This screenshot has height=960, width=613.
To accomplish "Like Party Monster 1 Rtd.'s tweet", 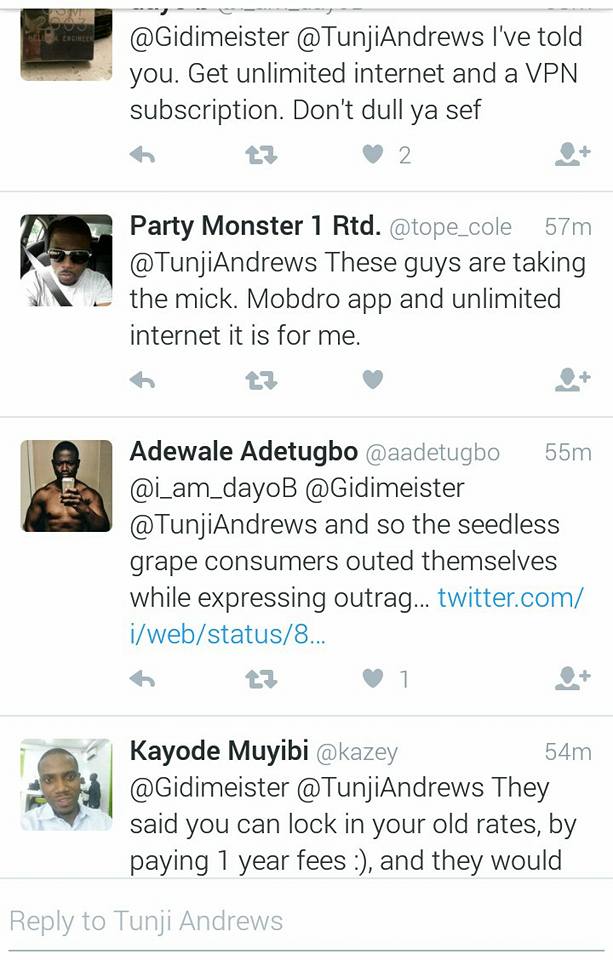I will coord(372,381).
